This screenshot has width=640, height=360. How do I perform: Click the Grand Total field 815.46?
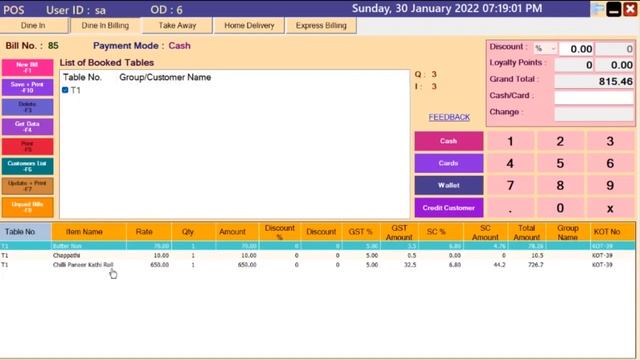[594, 81]
